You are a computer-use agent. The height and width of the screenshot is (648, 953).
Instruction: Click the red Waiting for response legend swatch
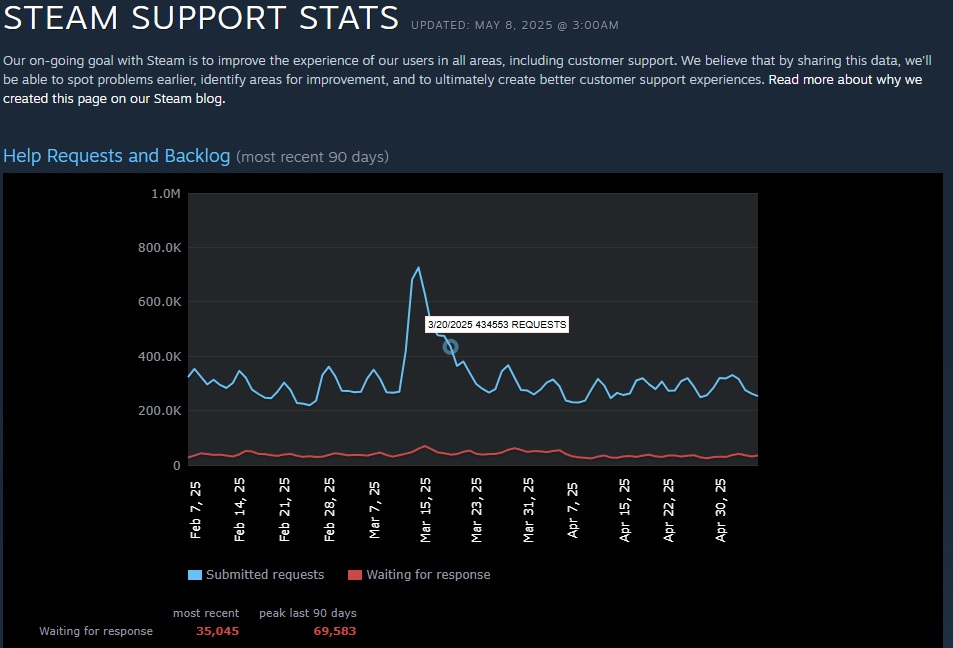coord(355,575)
